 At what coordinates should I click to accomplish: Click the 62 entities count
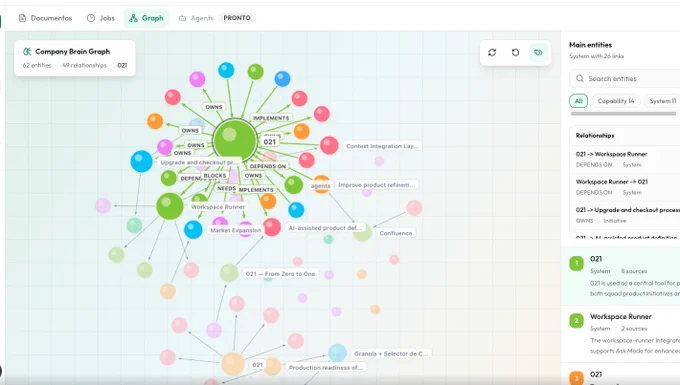coord(37,65)
